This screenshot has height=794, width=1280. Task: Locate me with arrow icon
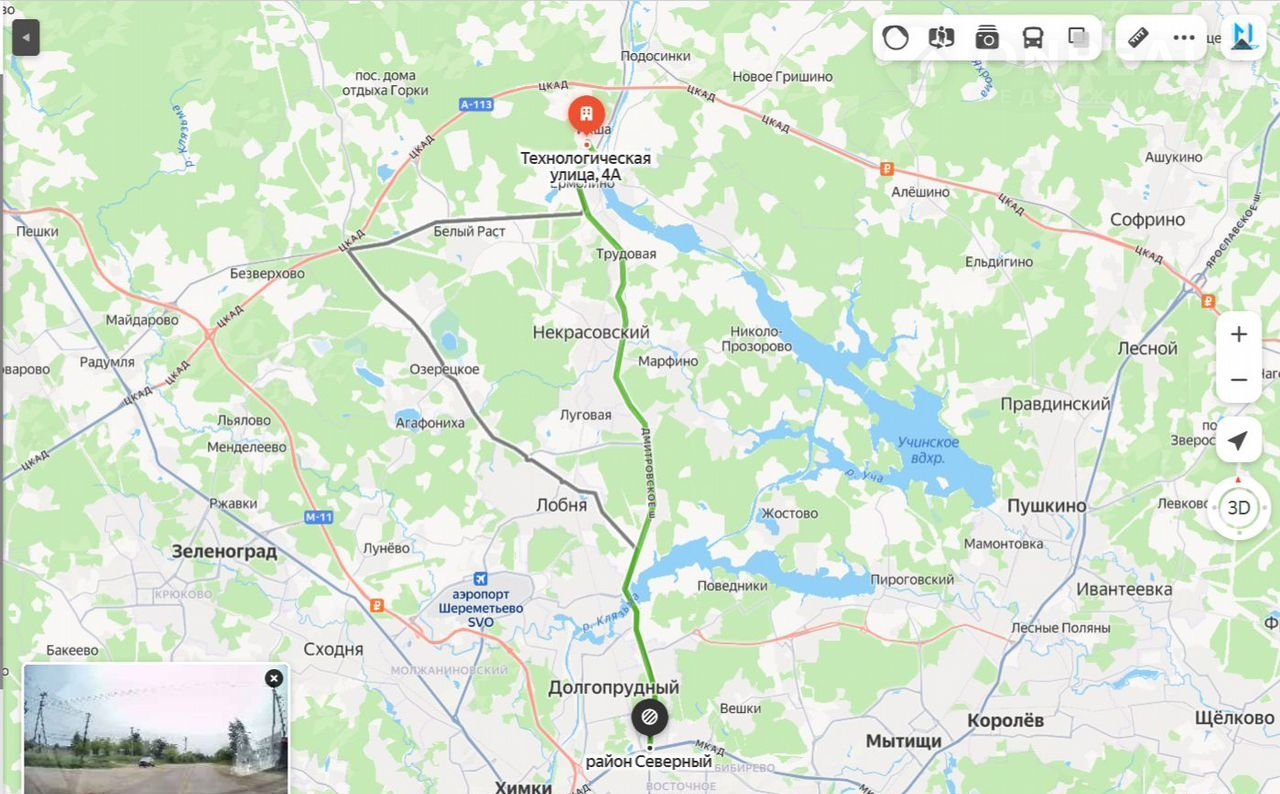click(x=1238, y=441)
